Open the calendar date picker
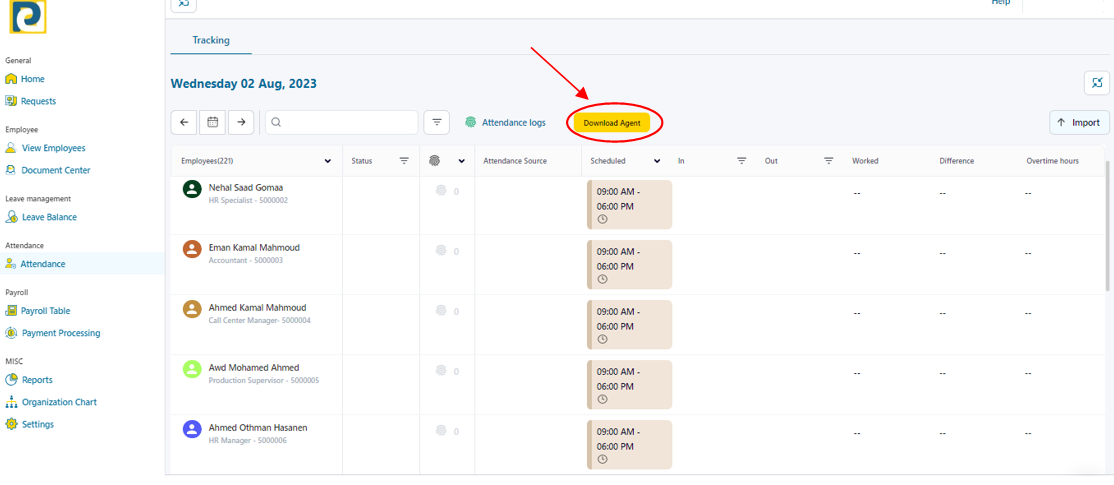This screenshot has height=485, width=1114. click(212, 122)
